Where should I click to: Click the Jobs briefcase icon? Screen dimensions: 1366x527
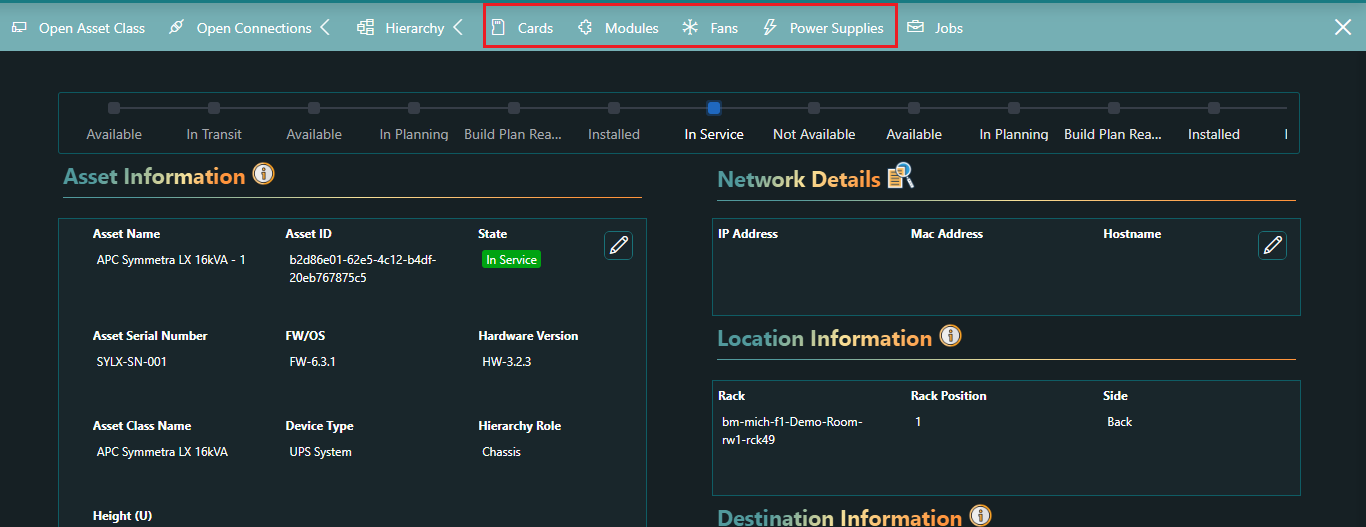[915, 28]
